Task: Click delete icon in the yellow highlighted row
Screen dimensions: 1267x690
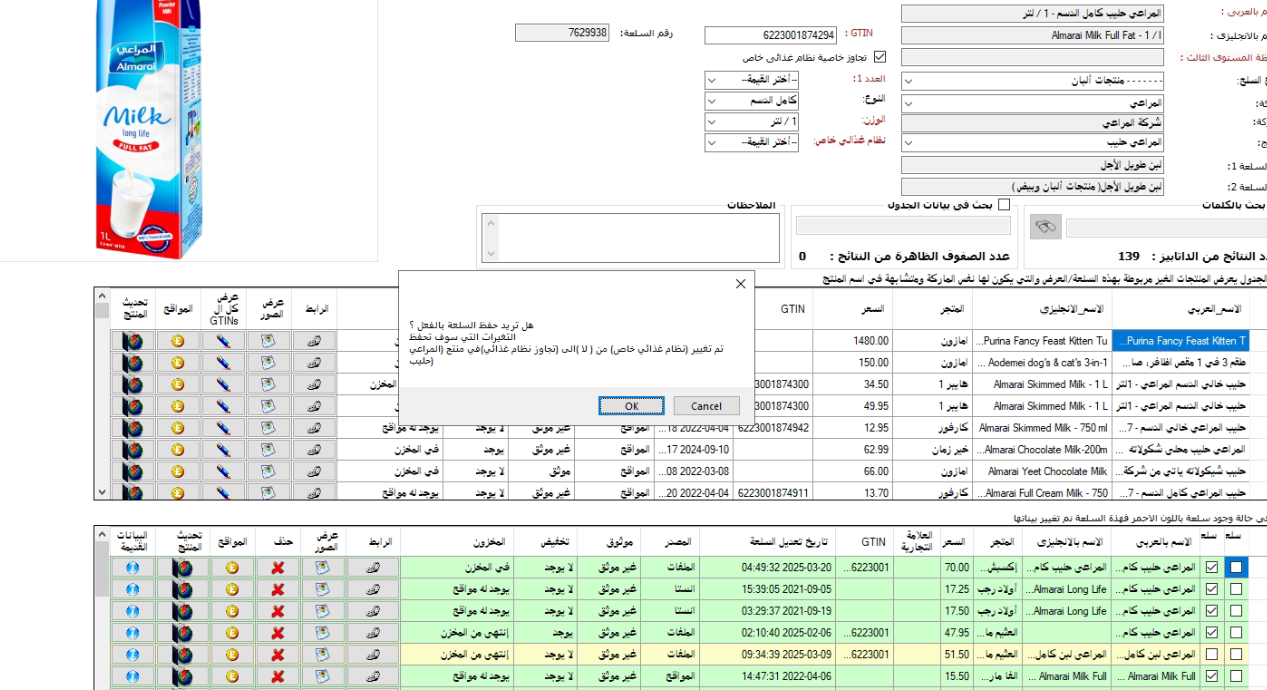Action: (x=277, y=655)
